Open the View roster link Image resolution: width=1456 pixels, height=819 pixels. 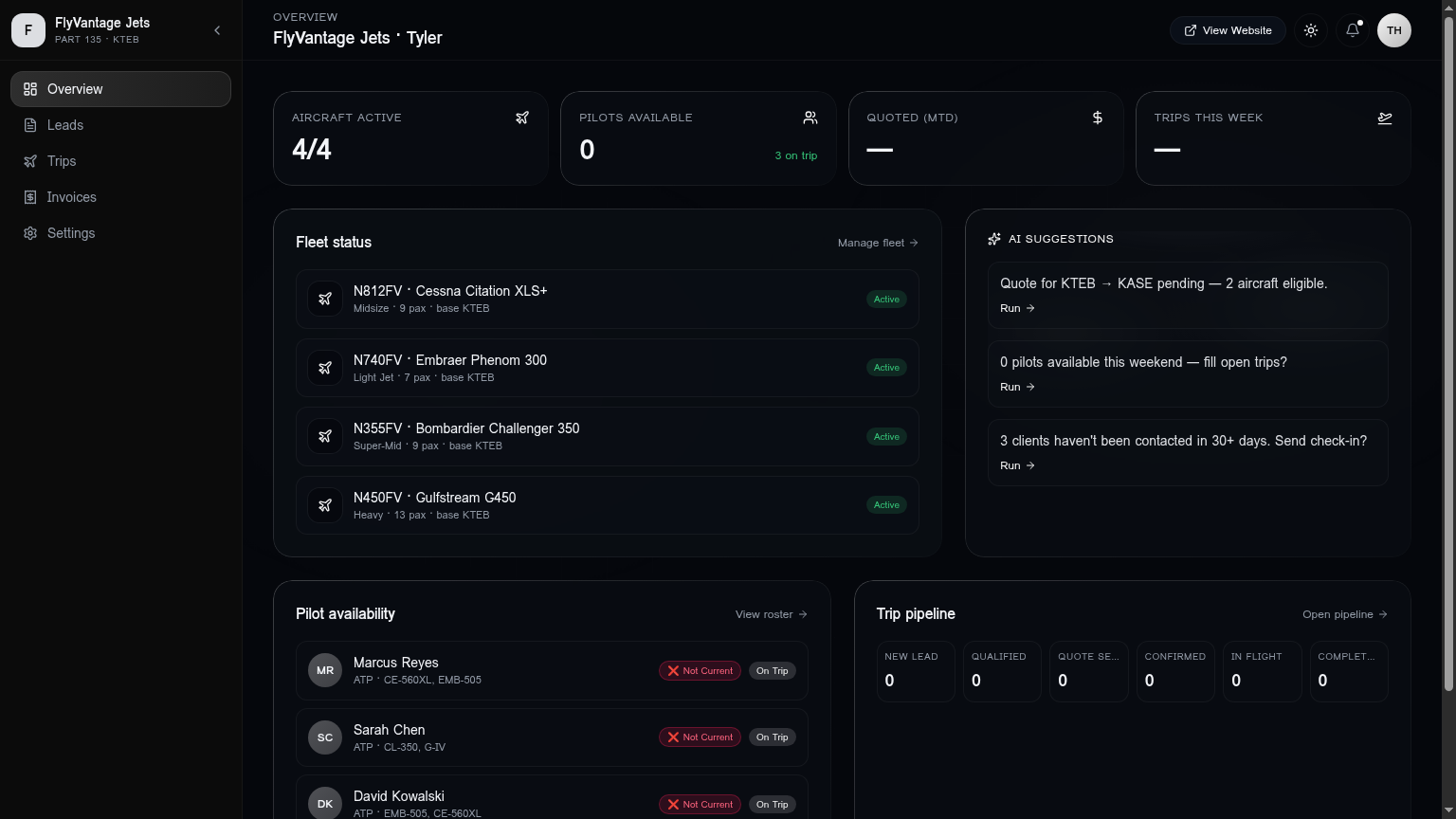(772, 614)
